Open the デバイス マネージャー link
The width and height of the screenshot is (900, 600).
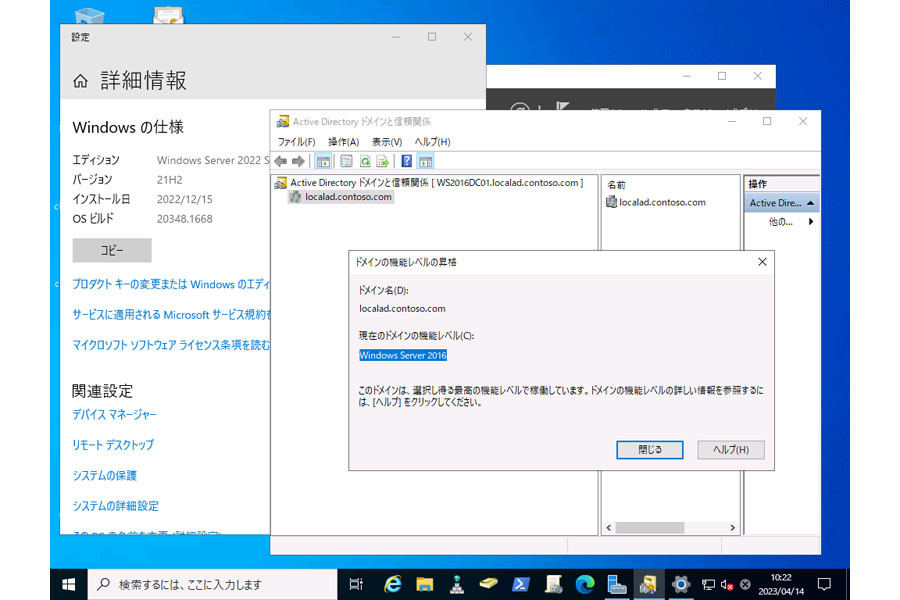click(114, 415)
